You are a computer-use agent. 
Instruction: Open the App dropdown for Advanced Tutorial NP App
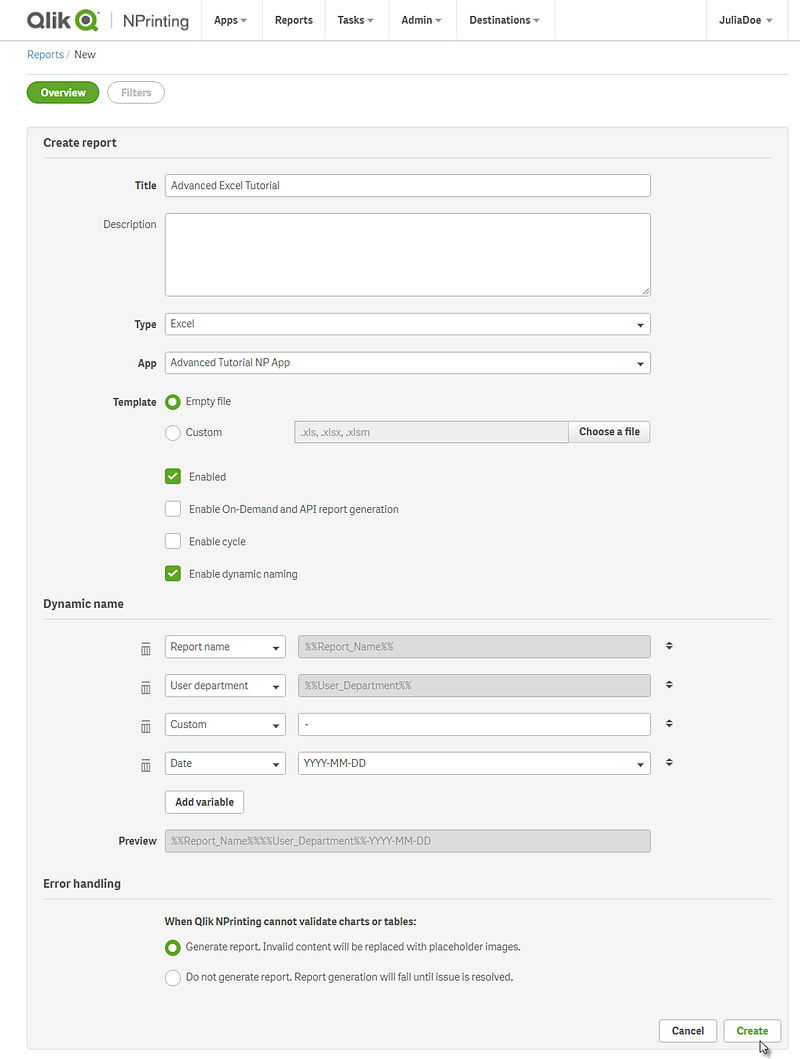[x=640, y=362]
